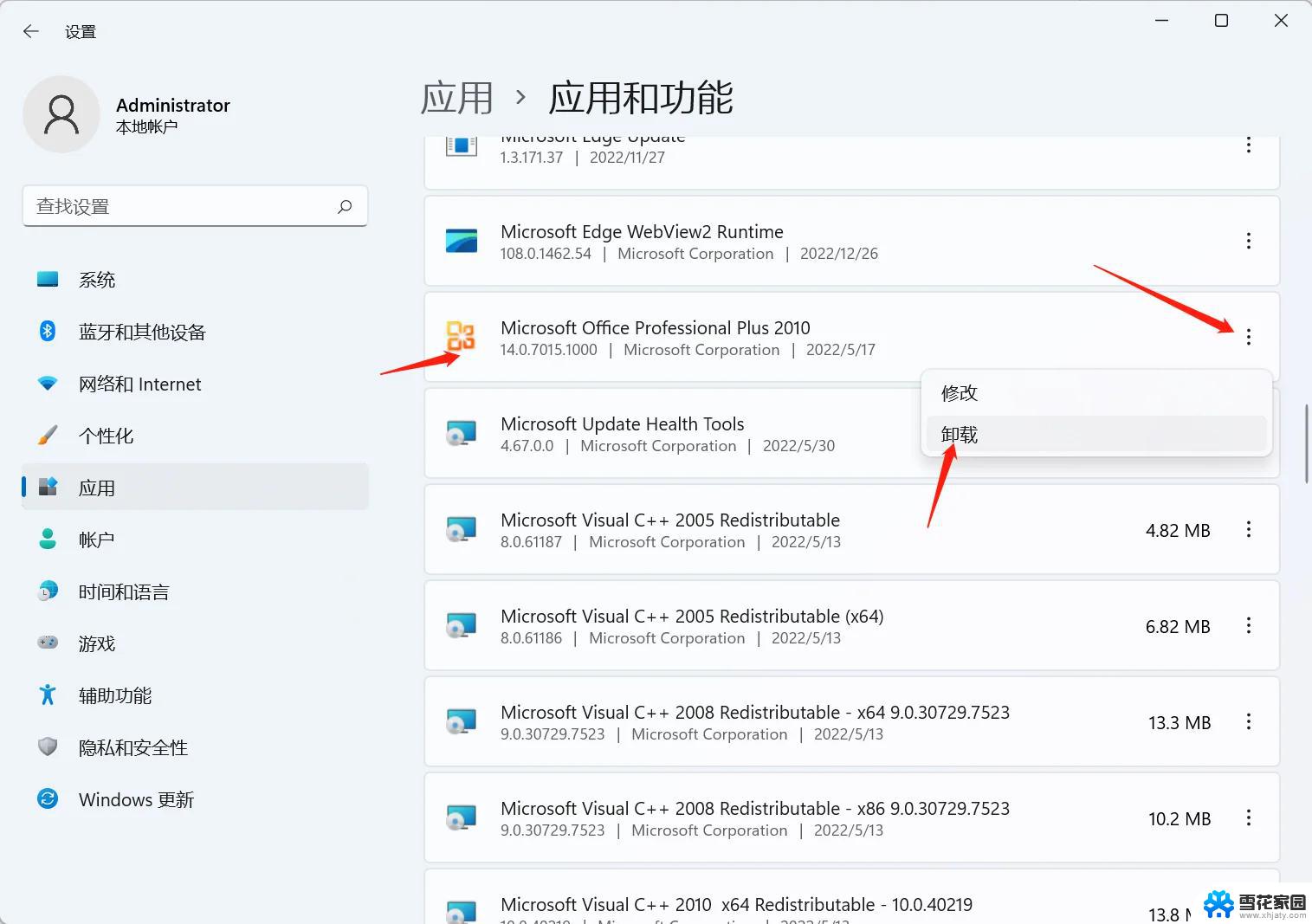Click the Visual C++ 2005 Redistributable 8.0.61187 icon

(462, 529)
